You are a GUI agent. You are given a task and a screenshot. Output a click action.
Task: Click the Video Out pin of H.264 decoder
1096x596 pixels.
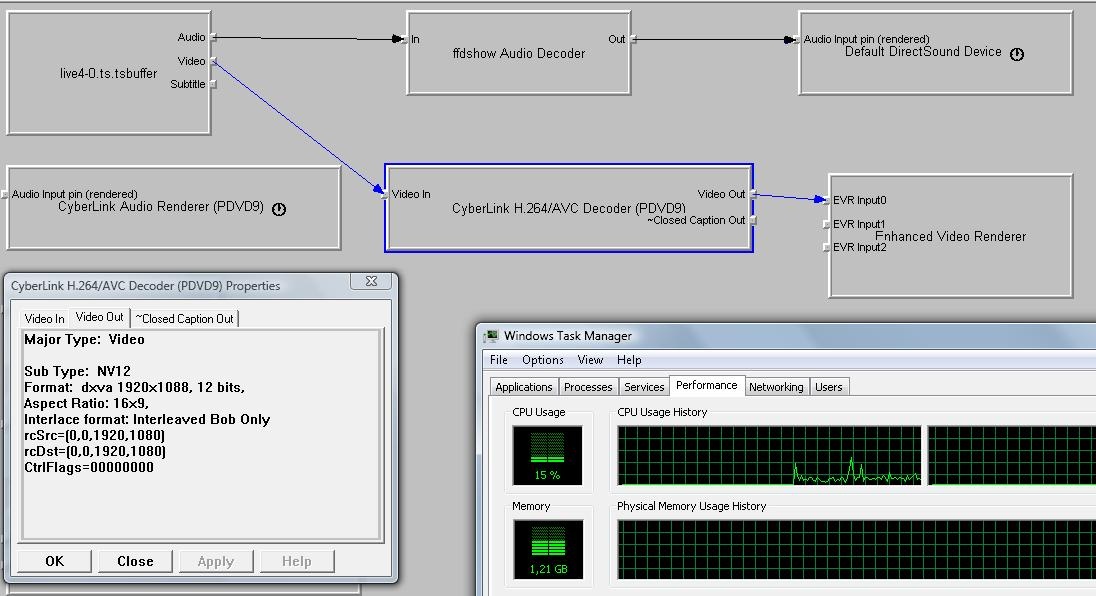pyautogui.click(x=754, y=194)
